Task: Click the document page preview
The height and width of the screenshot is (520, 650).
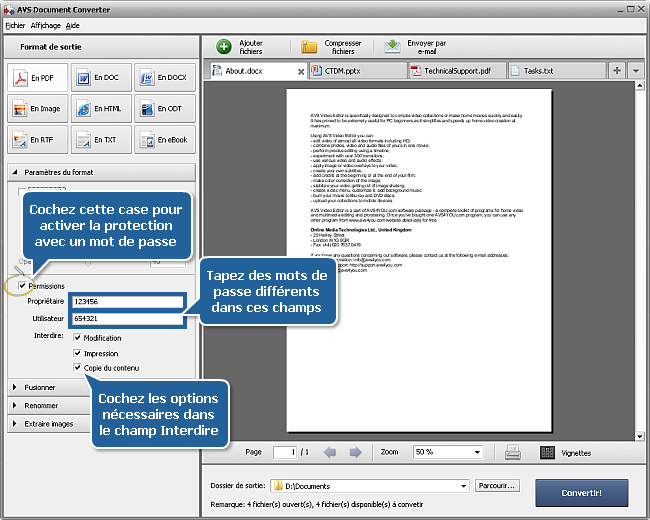Action: [x=419, y=260]
